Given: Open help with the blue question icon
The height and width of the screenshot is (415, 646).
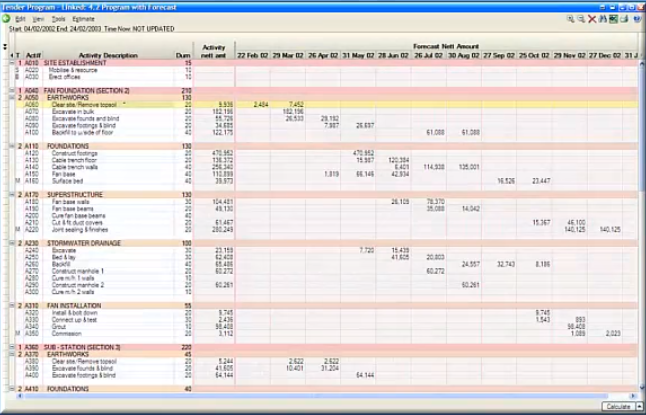Looking at the screenshot, I should (x=636, y=18).
